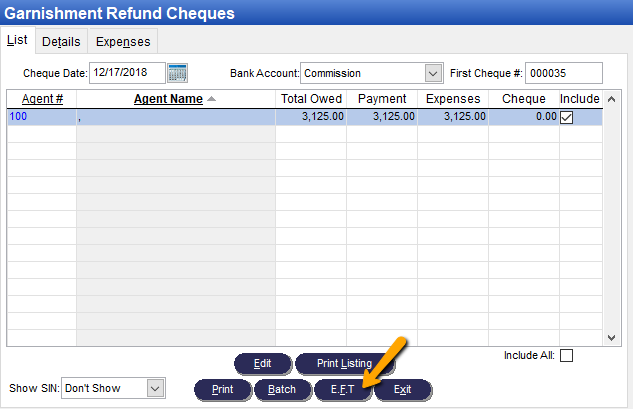Click the Print button

tap(222, 389)
